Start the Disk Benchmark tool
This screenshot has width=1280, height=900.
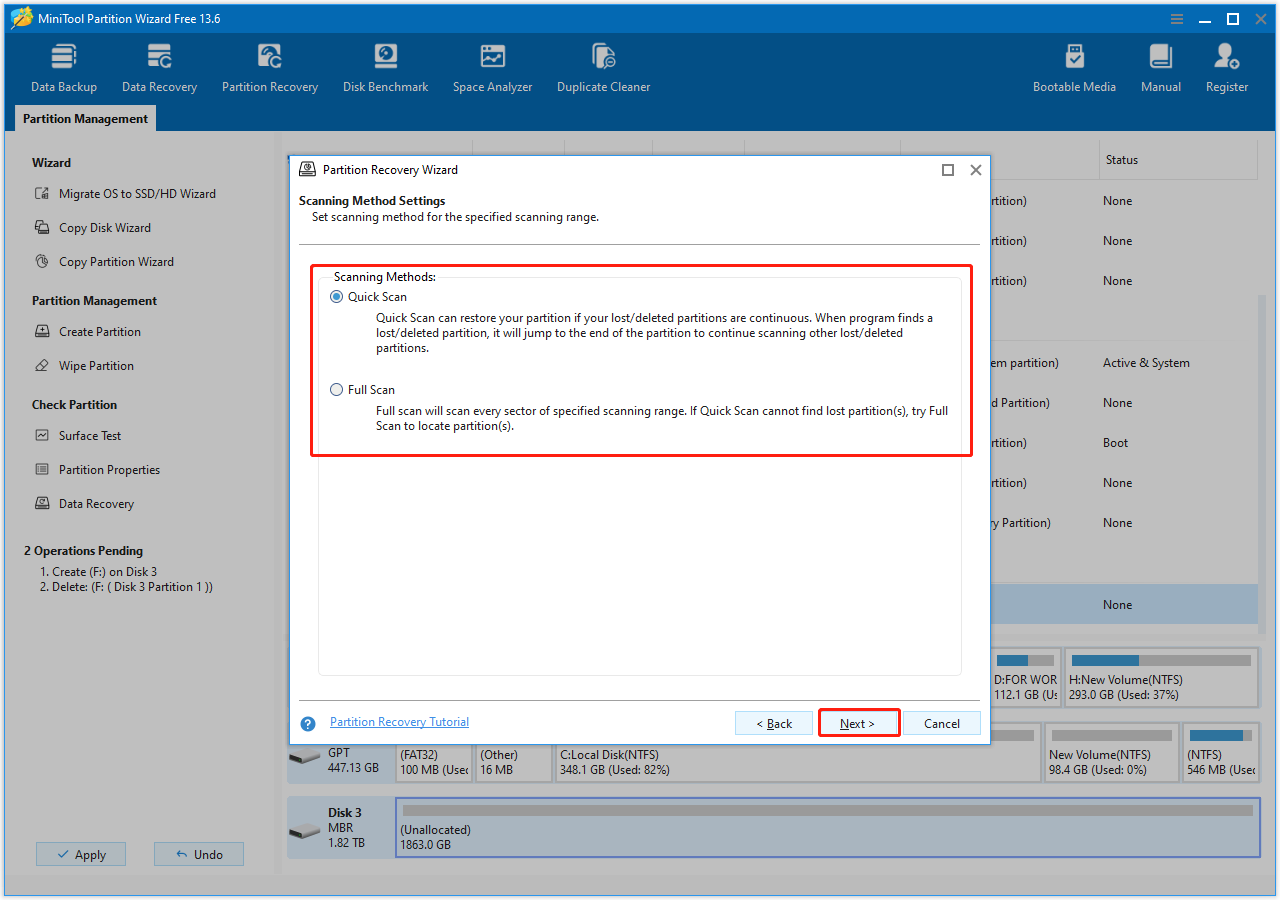[x=385, y=66]
